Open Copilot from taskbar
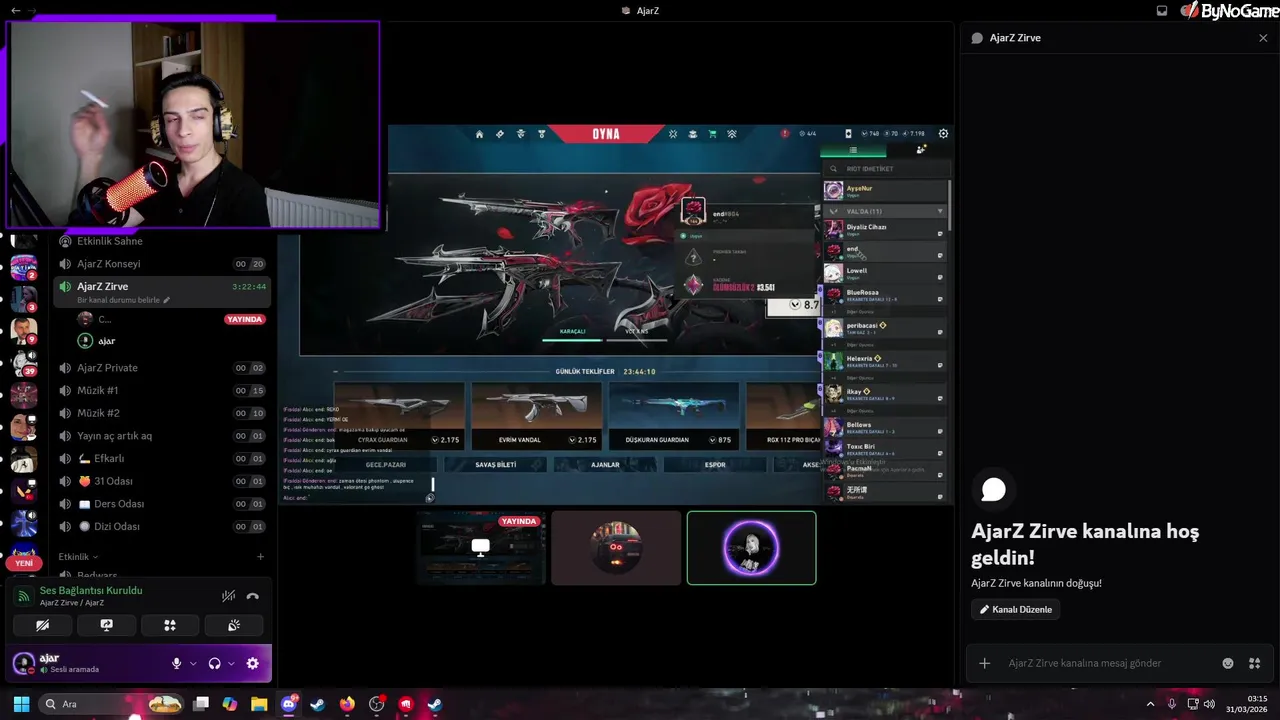Screen dimensions: 1280x720 [x=230, y=704]
